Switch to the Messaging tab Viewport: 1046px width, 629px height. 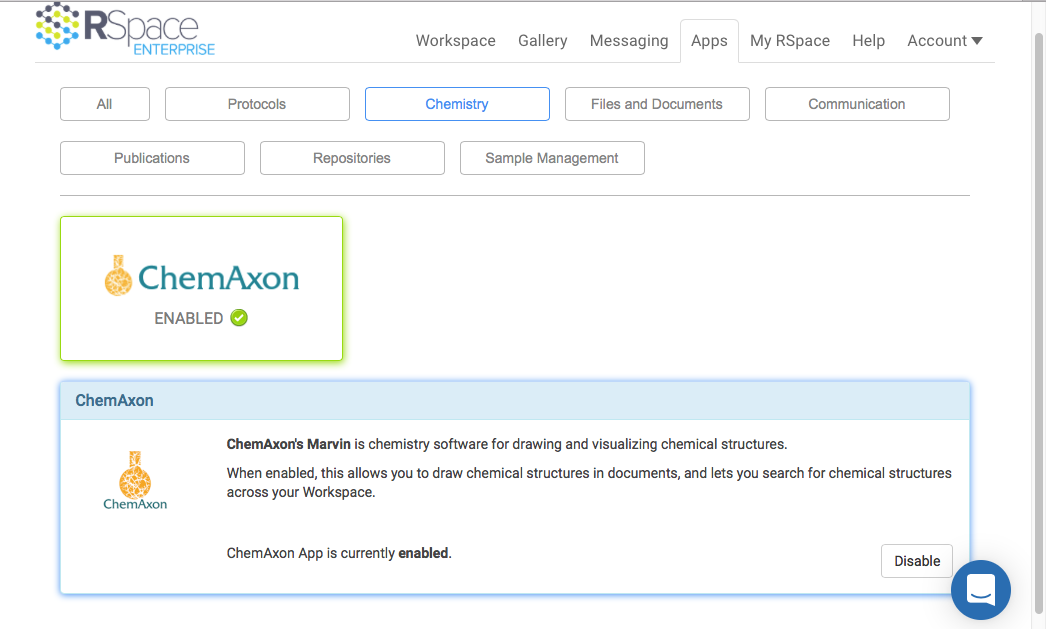pyautogui.click(x=628, y=41)
